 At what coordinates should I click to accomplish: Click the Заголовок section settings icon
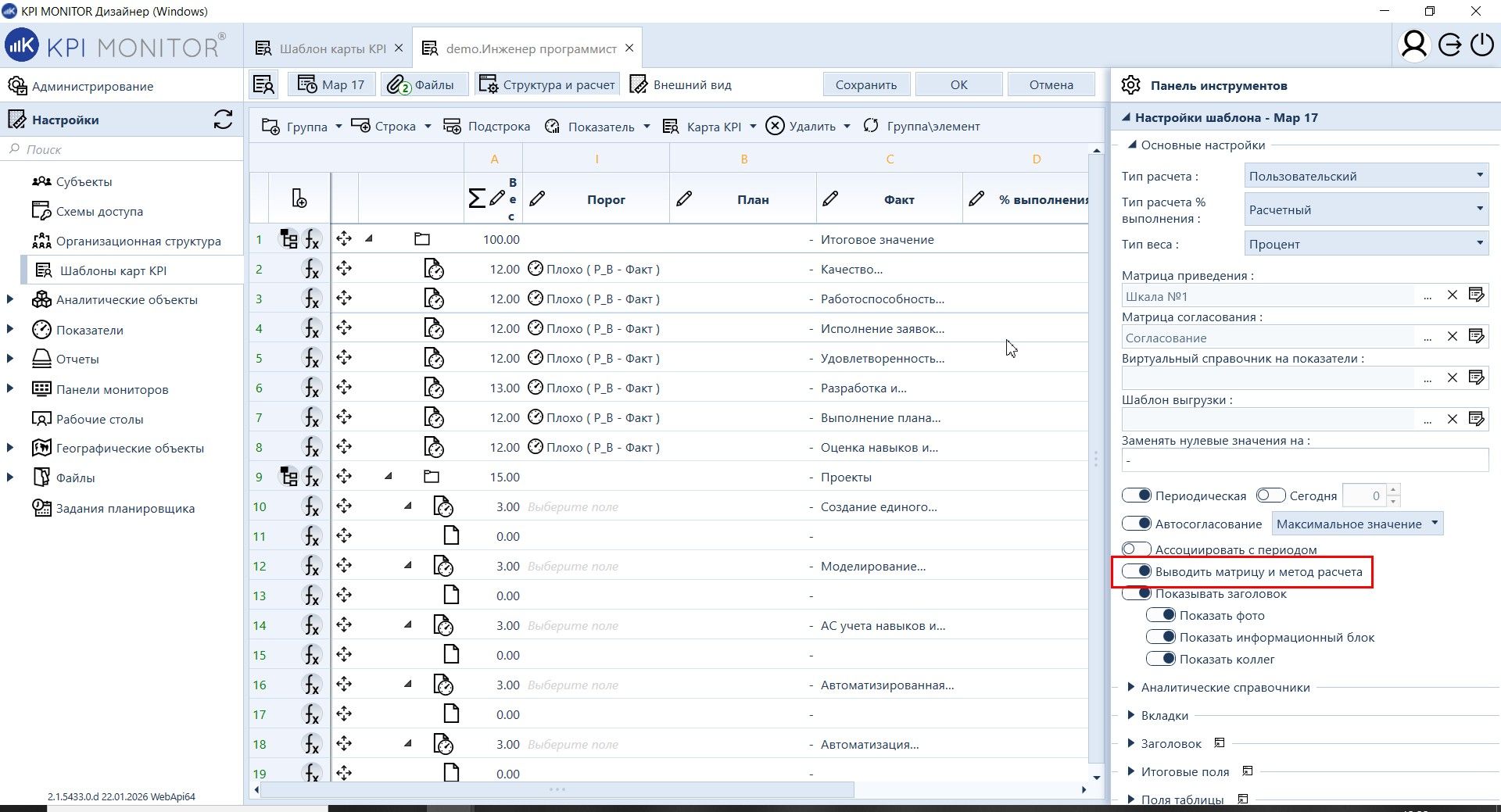[x=1219, y=743]
